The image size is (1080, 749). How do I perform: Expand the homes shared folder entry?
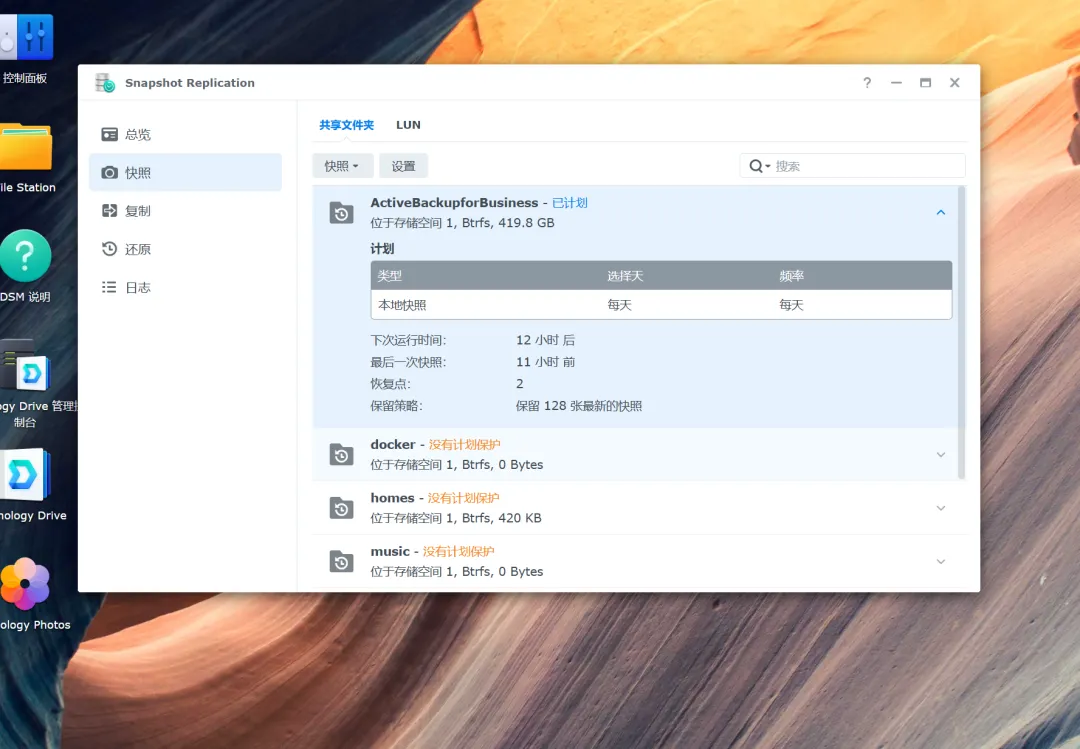pyautogui.click(x=940, y=508)
